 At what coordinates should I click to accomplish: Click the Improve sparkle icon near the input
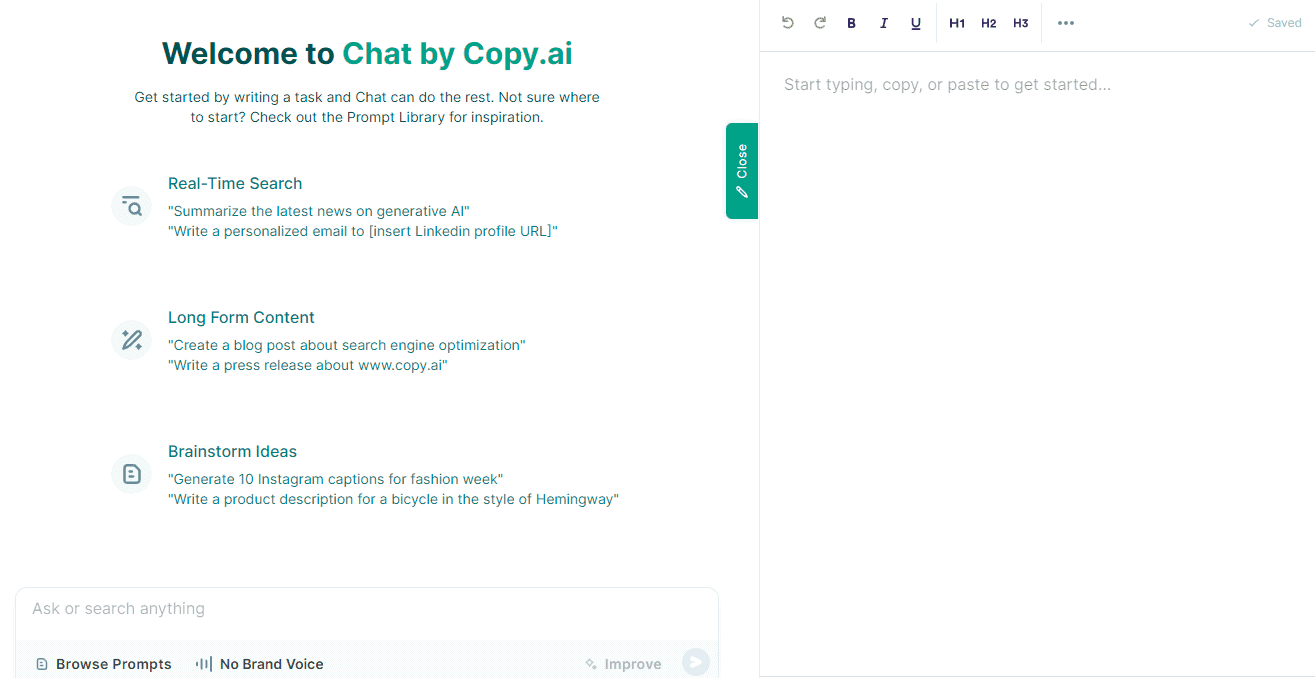(x=591, y=663)
